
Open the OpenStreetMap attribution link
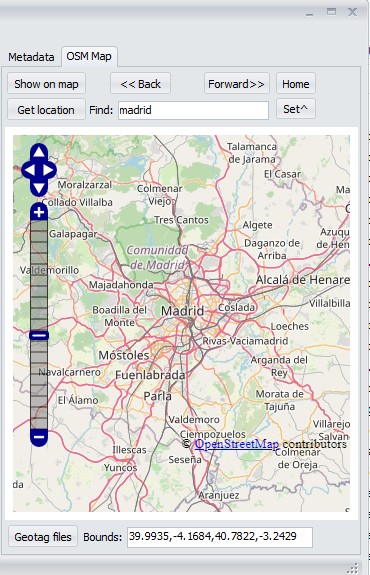[237, 444]
